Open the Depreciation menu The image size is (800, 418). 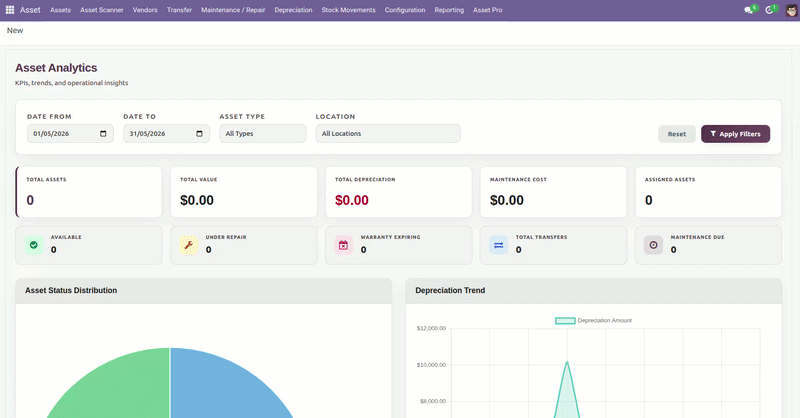click(x=293, y=10)
